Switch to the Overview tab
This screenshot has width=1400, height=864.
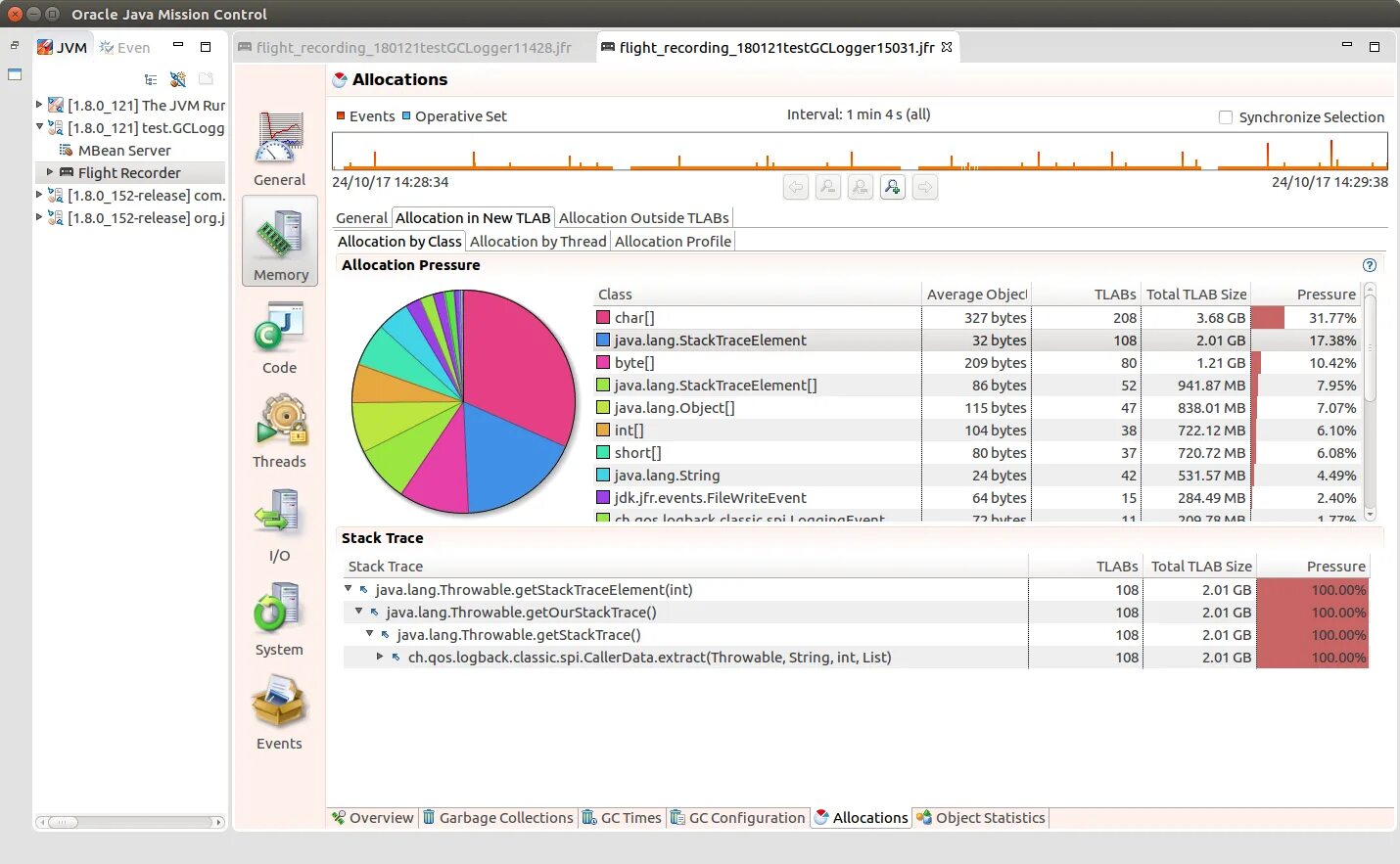click(372, 818)
